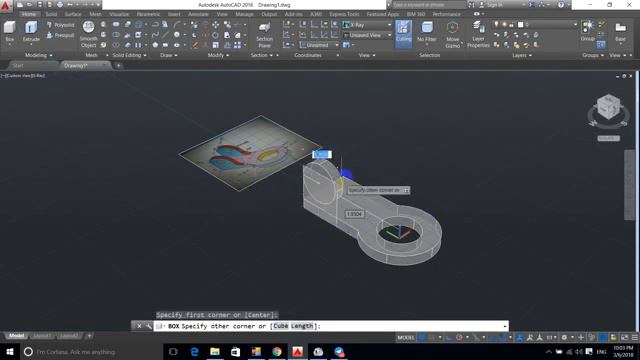640x360 pixels.
Task: Toggle ortho mode in status bar
Action: point(449,338)
